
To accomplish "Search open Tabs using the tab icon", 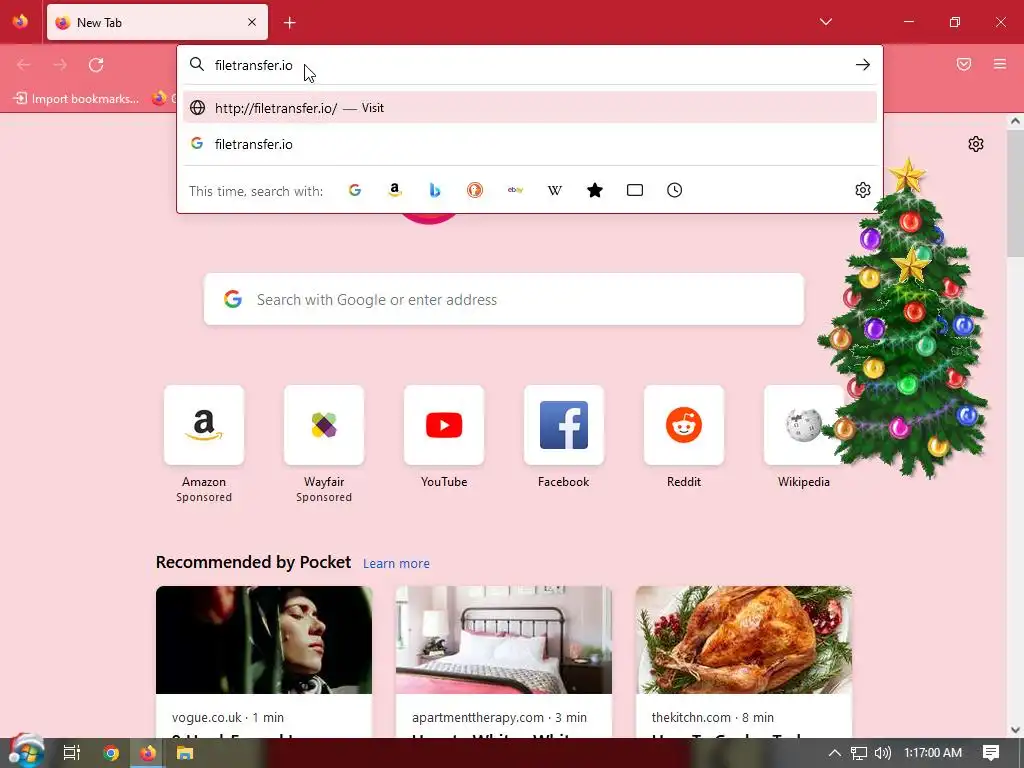I will pos(635,190).
